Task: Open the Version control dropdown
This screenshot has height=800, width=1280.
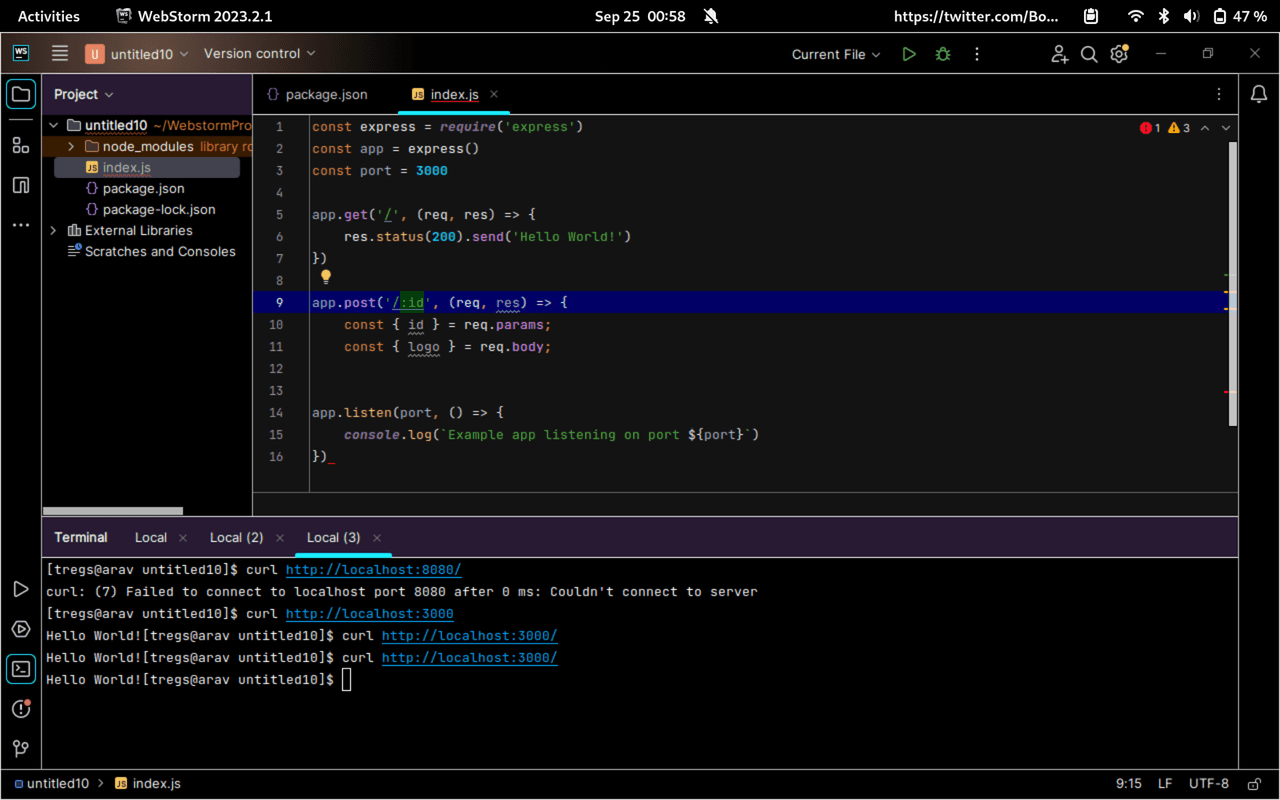Action: pyautogui.click(x=259, y=54)
